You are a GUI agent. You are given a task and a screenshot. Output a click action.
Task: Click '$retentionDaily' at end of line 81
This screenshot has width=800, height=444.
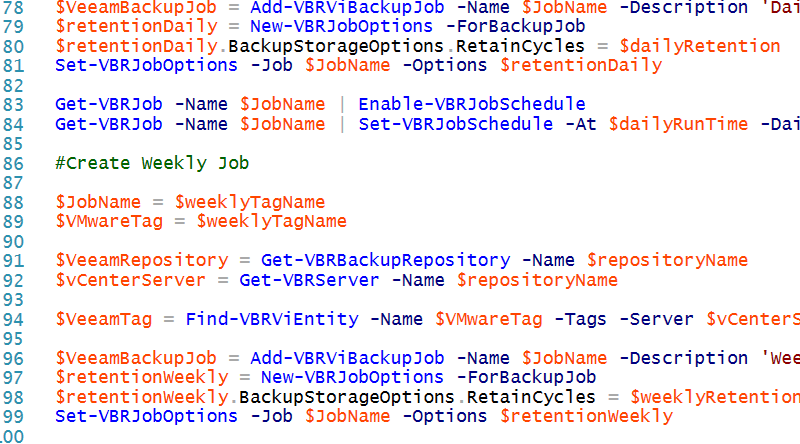tap(581, 65)
